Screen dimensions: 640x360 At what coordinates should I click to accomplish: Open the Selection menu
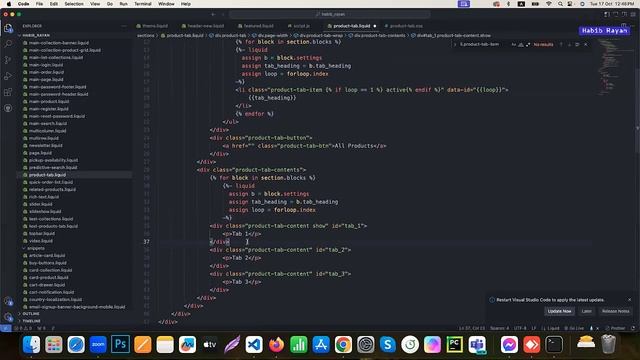tap(74, 4)
